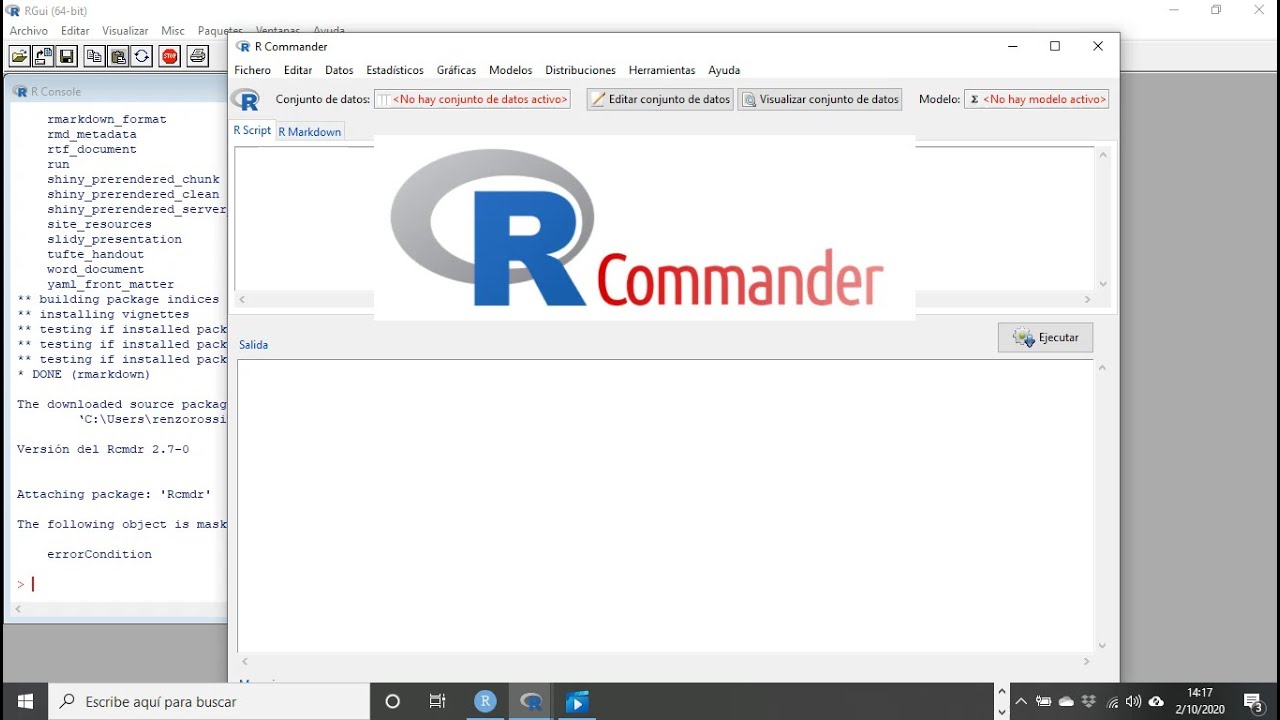Open the Distribuciones menu

580,70
